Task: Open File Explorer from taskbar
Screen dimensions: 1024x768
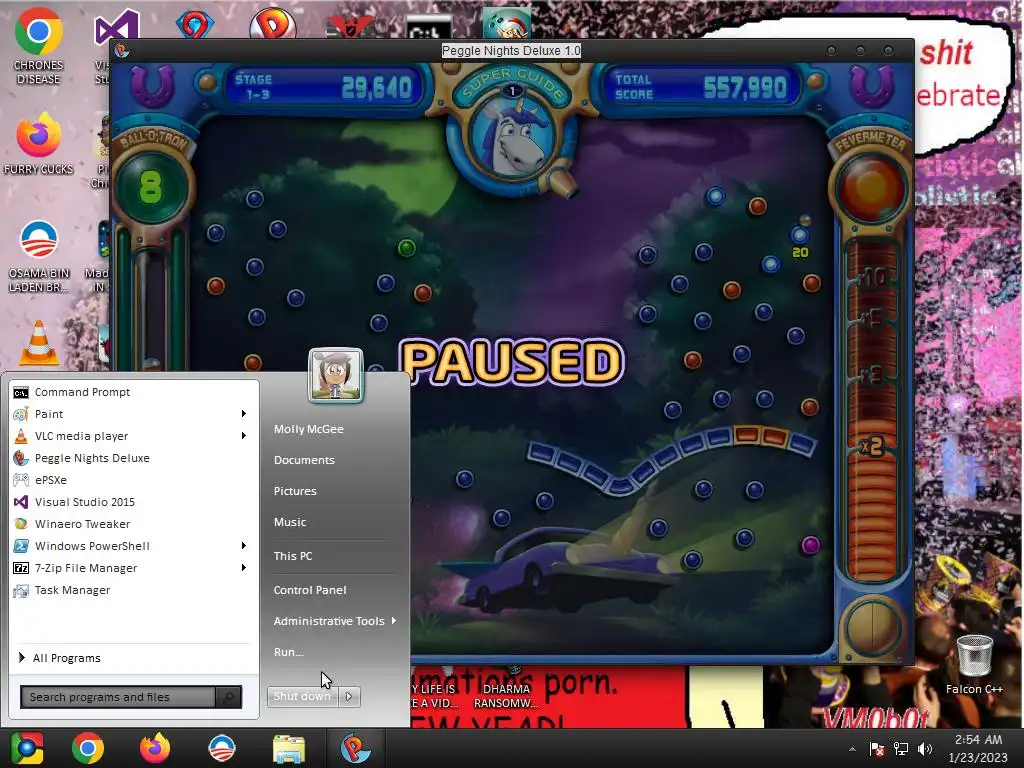Action: (x=288, y=749)
